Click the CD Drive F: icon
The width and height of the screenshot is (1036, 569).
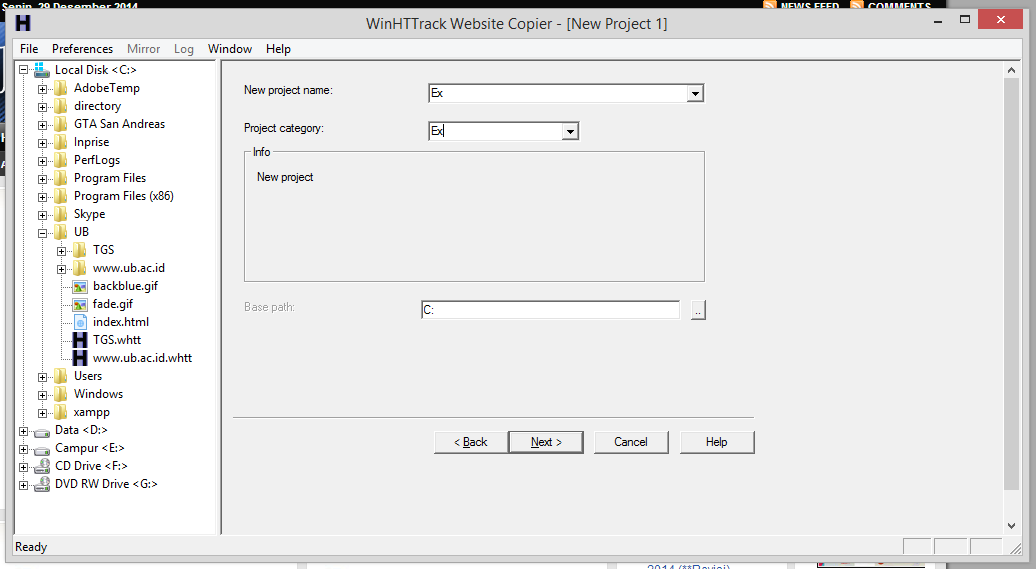click(42, 466)
